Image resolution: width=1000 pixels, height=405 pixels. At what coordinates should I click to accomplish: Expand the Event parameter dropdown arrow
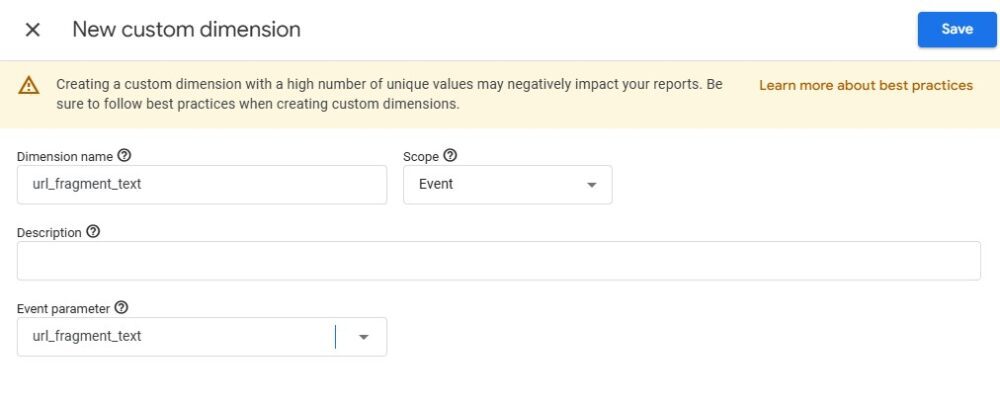[364, 337]
